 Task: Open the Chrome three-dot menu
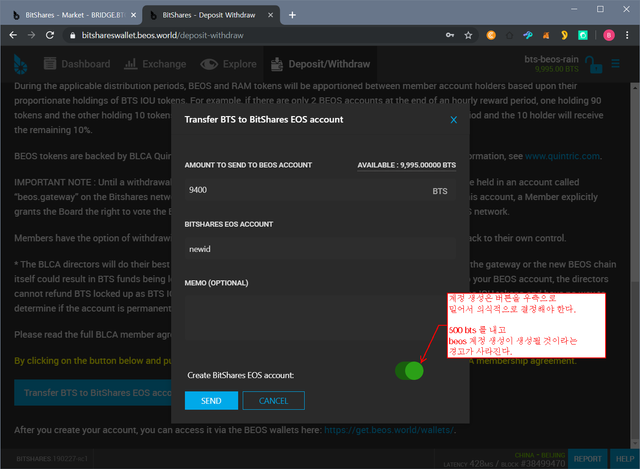(627, 36)
